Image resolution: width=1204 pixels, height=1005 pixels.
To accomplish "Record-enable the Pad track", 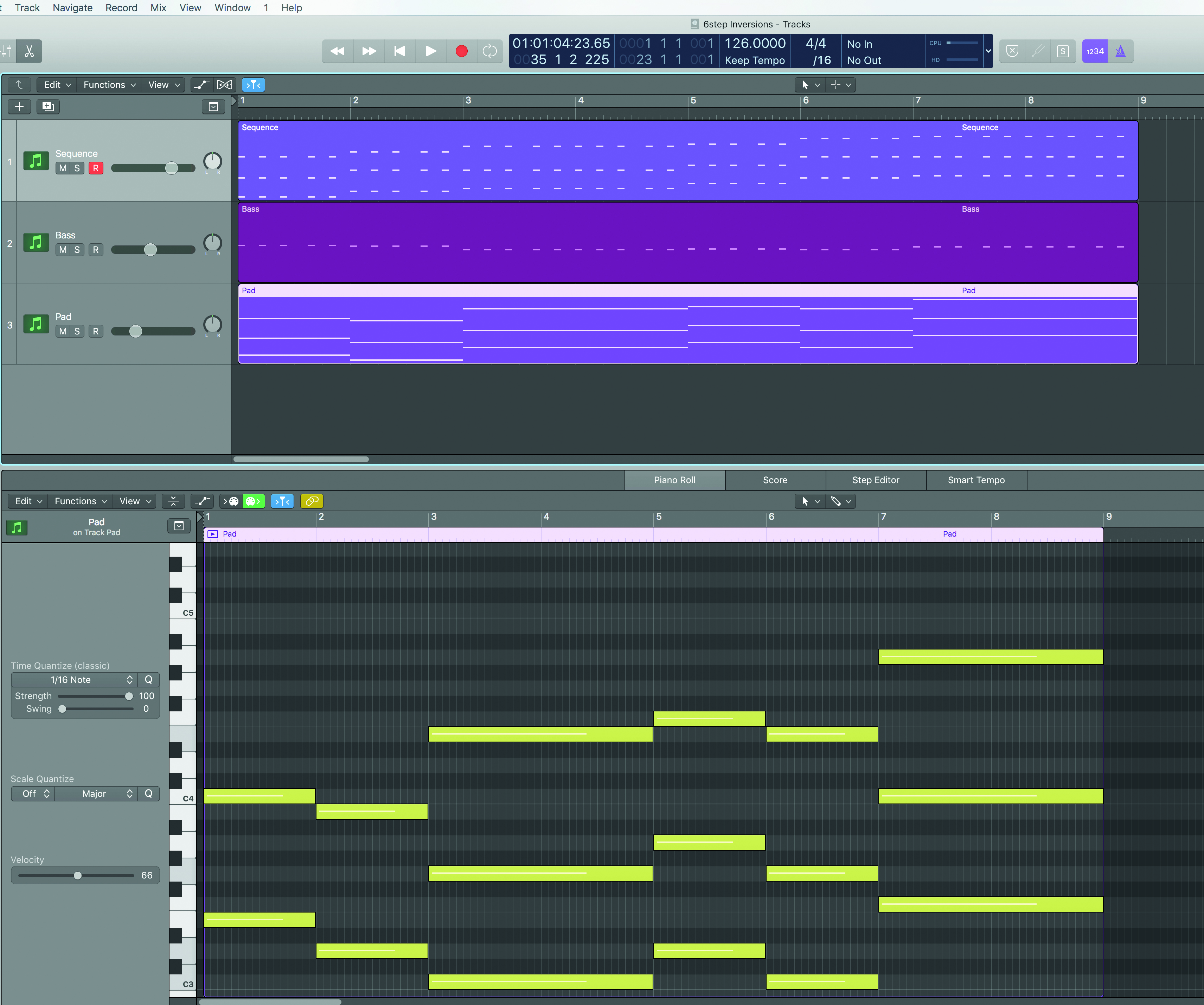I will (x=96, y=331).
